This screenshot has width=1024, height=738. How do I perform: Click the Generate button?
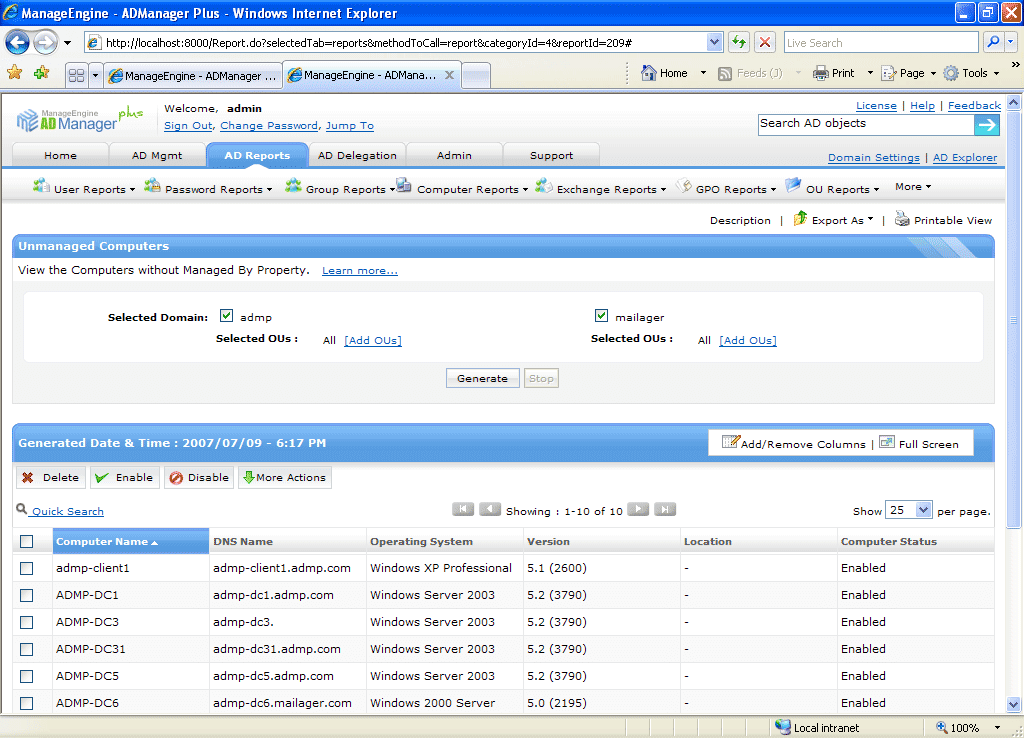pyautogui.click(x=481, y=378)
